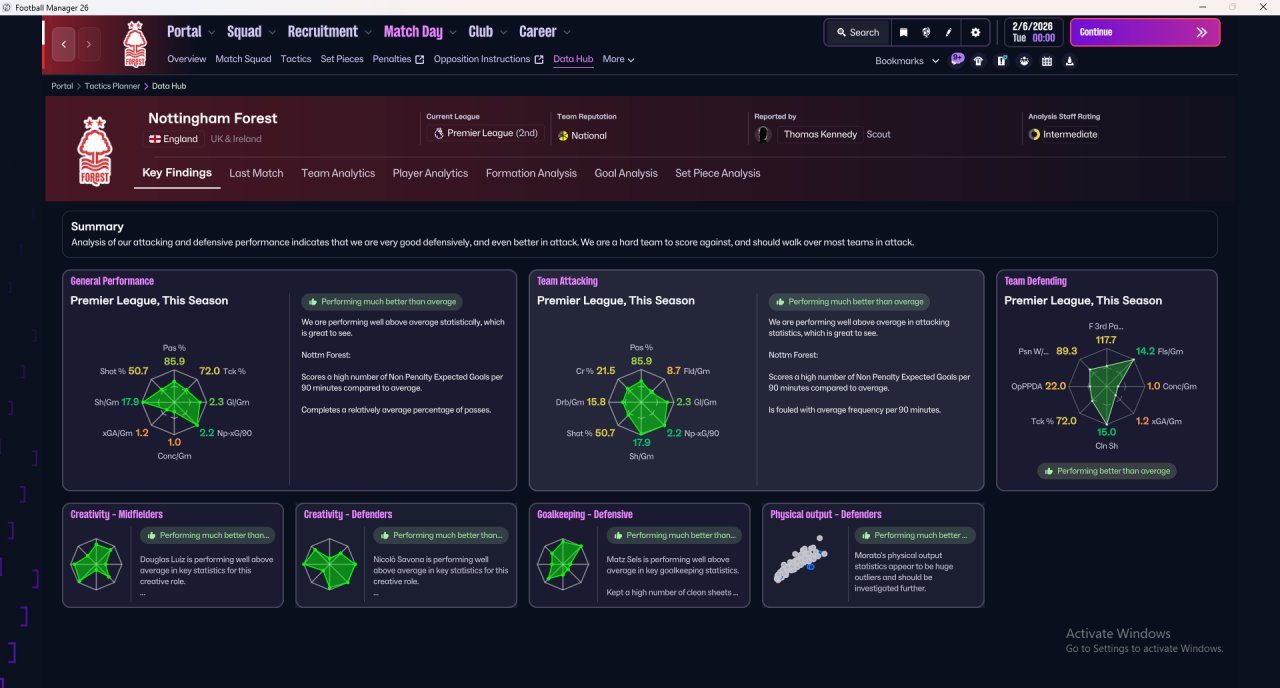This screenshot has height=688, width=1280.
Task: Open the Match Squad sub-tab
Action: 243,59
